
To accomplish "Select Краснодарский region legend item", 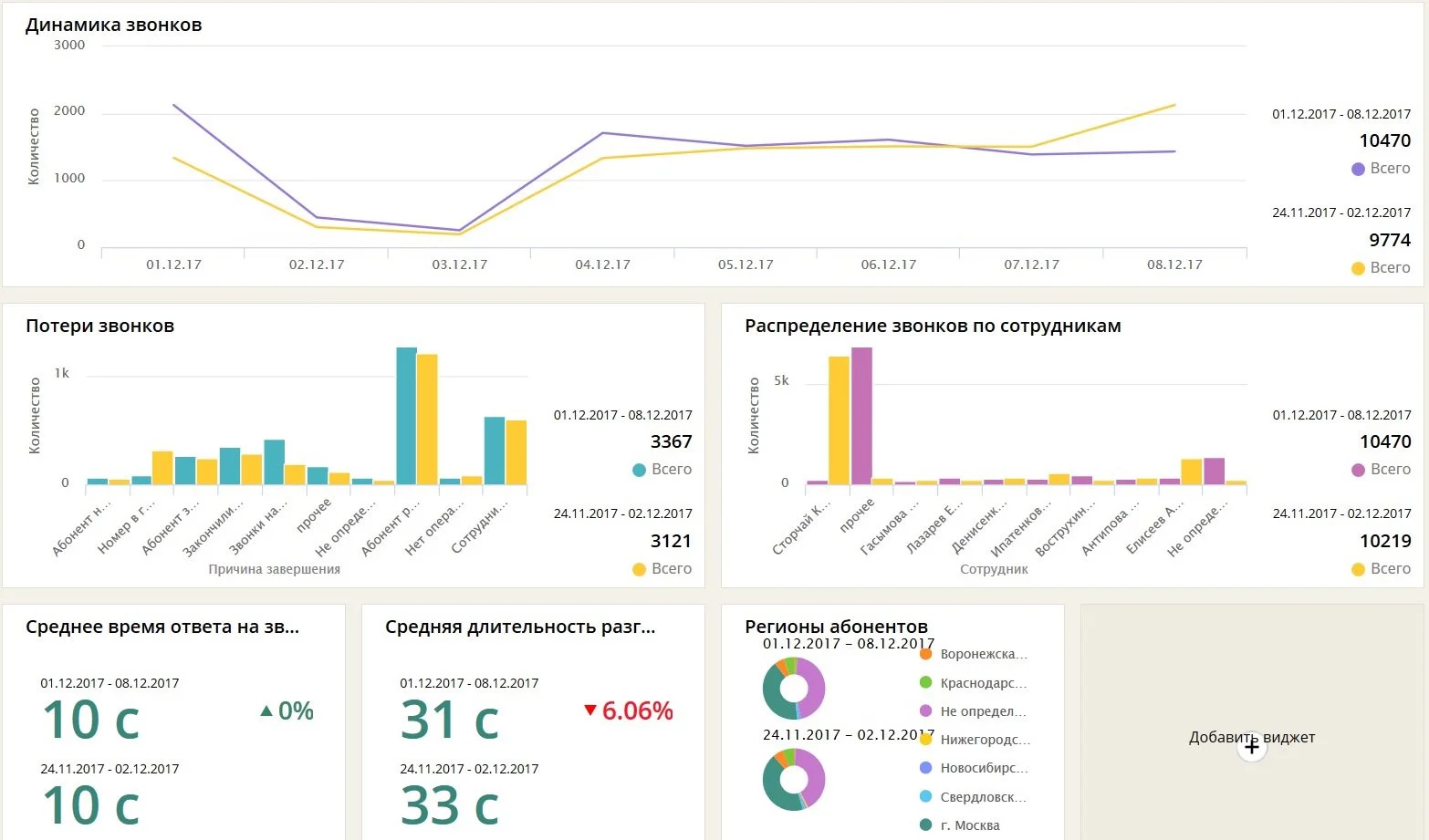I will 974,683.
